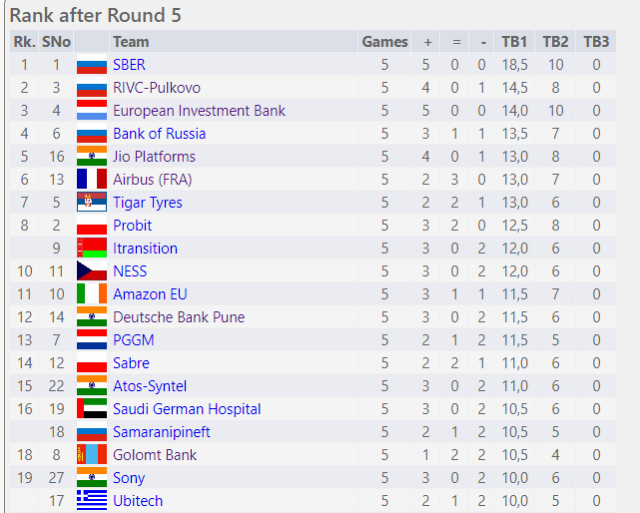
Task: Open the RIVC-Pulkovo team page
Action: click(157, 88)
